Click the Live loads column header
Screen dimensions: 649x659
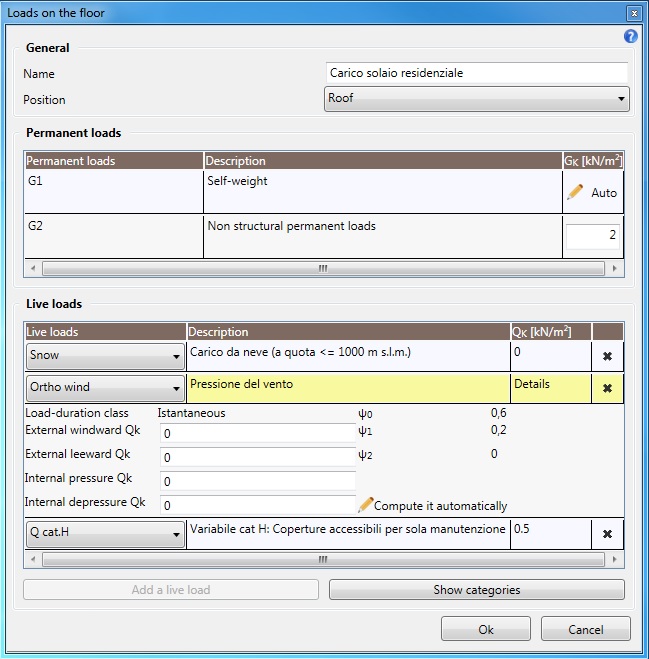coord(105,332)
